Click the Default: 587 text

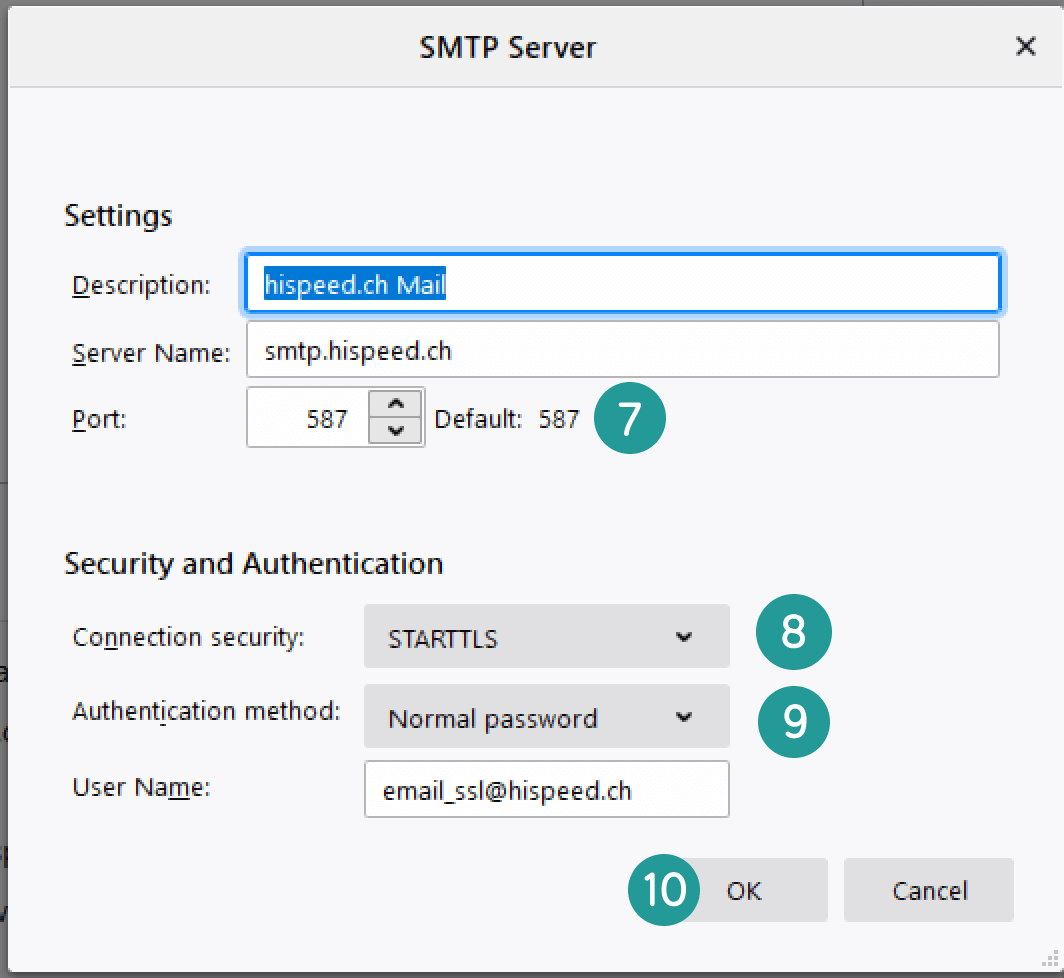point(507,419)
